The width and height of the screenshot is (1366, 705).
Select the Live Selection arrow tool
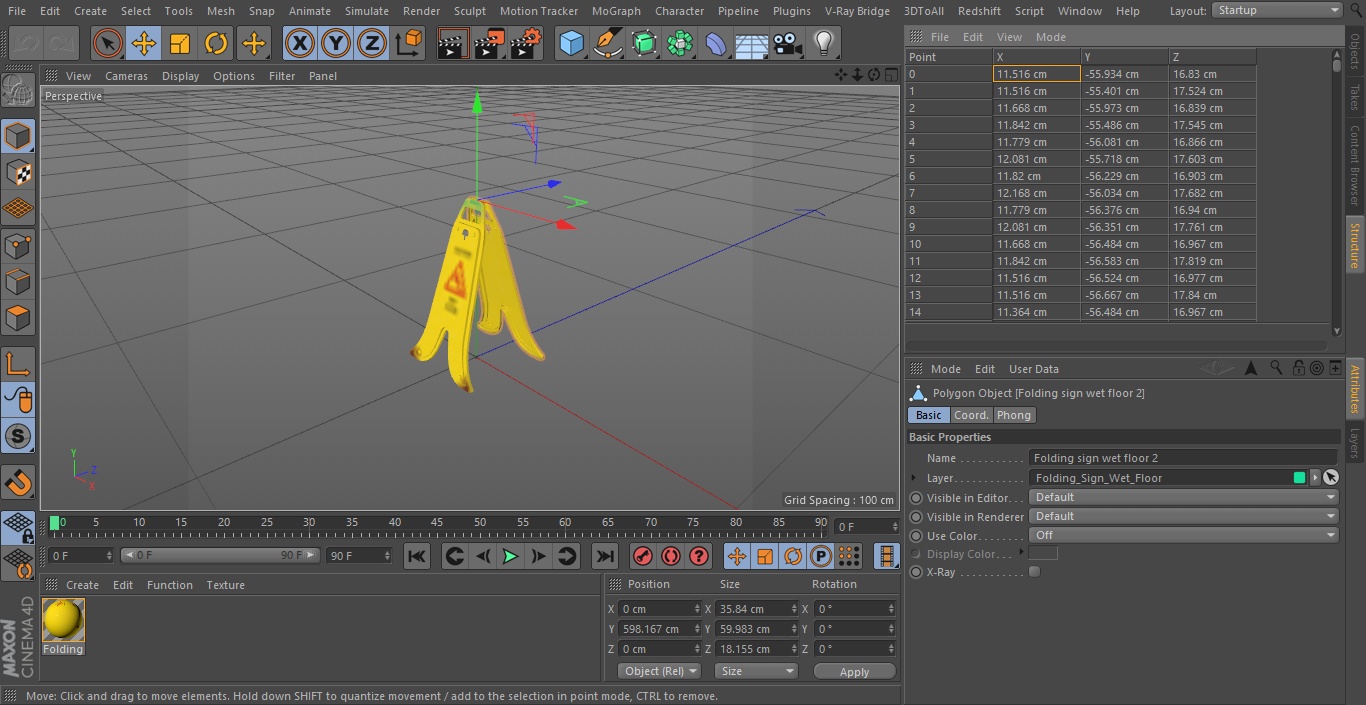(x=107, y=43)
